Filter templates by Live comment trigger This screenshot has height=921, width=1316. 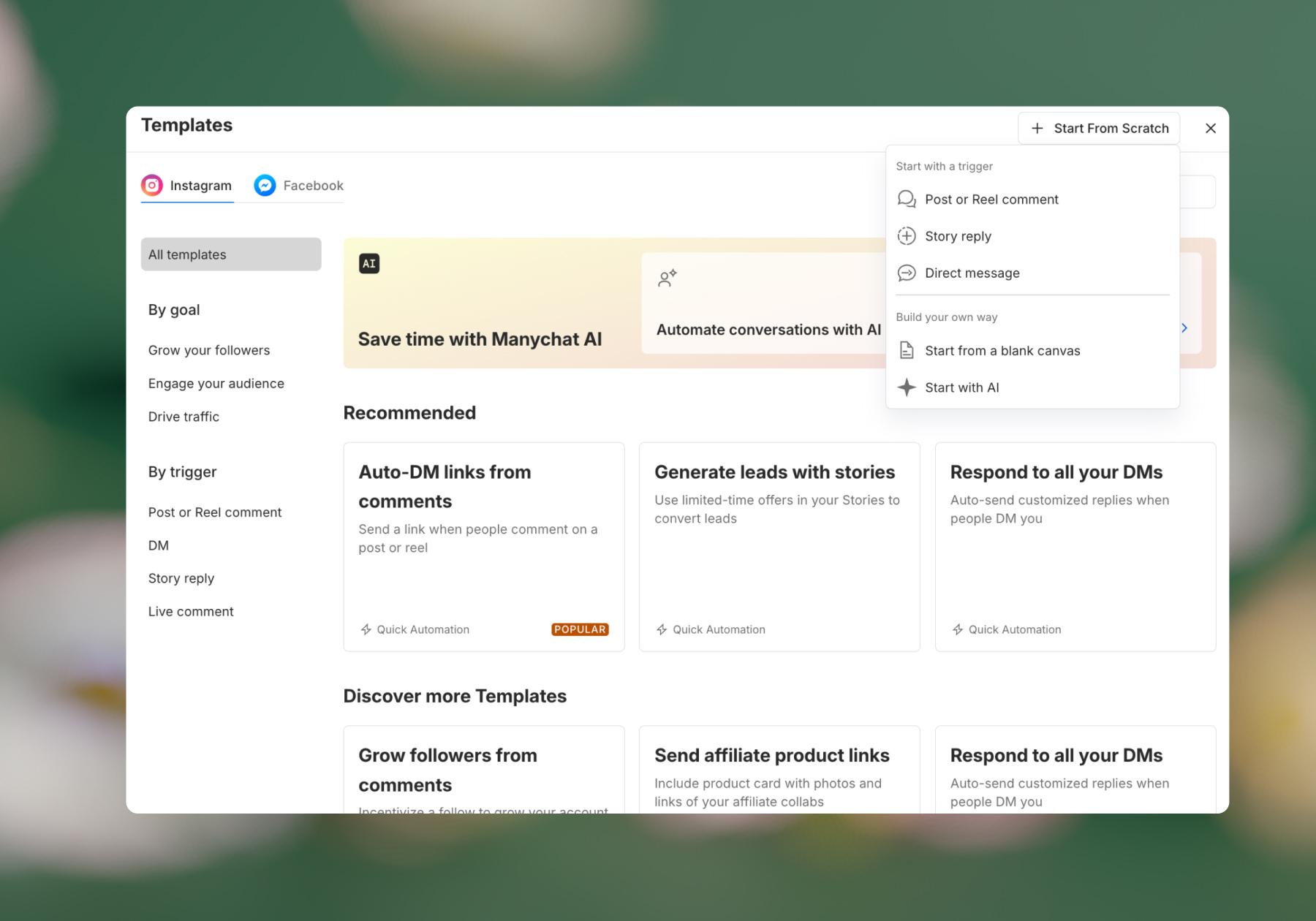click(191, 611)
